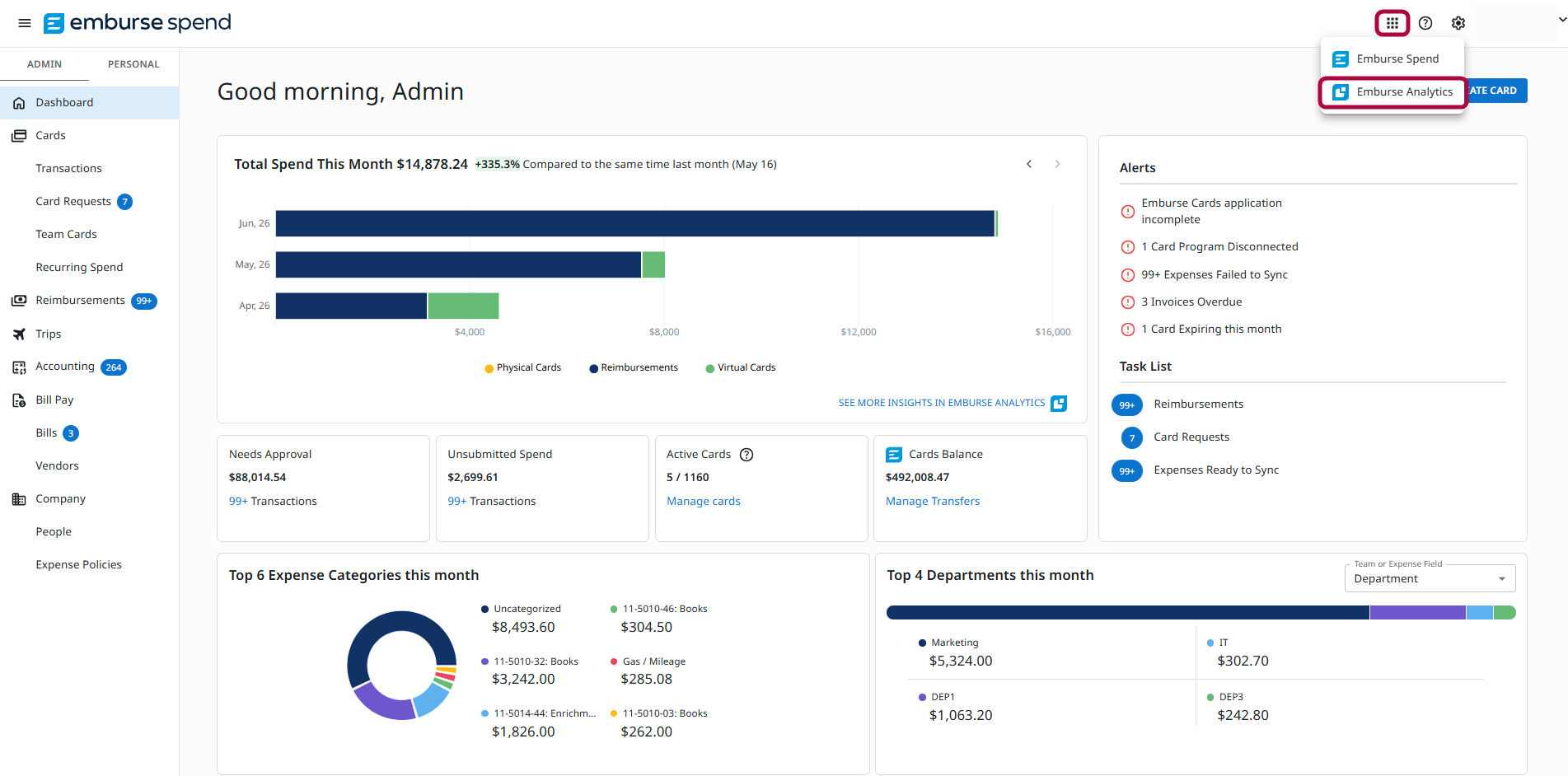Switch to the PERSONAL tab
This screenshot has height=776, width=1568.
click(133, 64)
